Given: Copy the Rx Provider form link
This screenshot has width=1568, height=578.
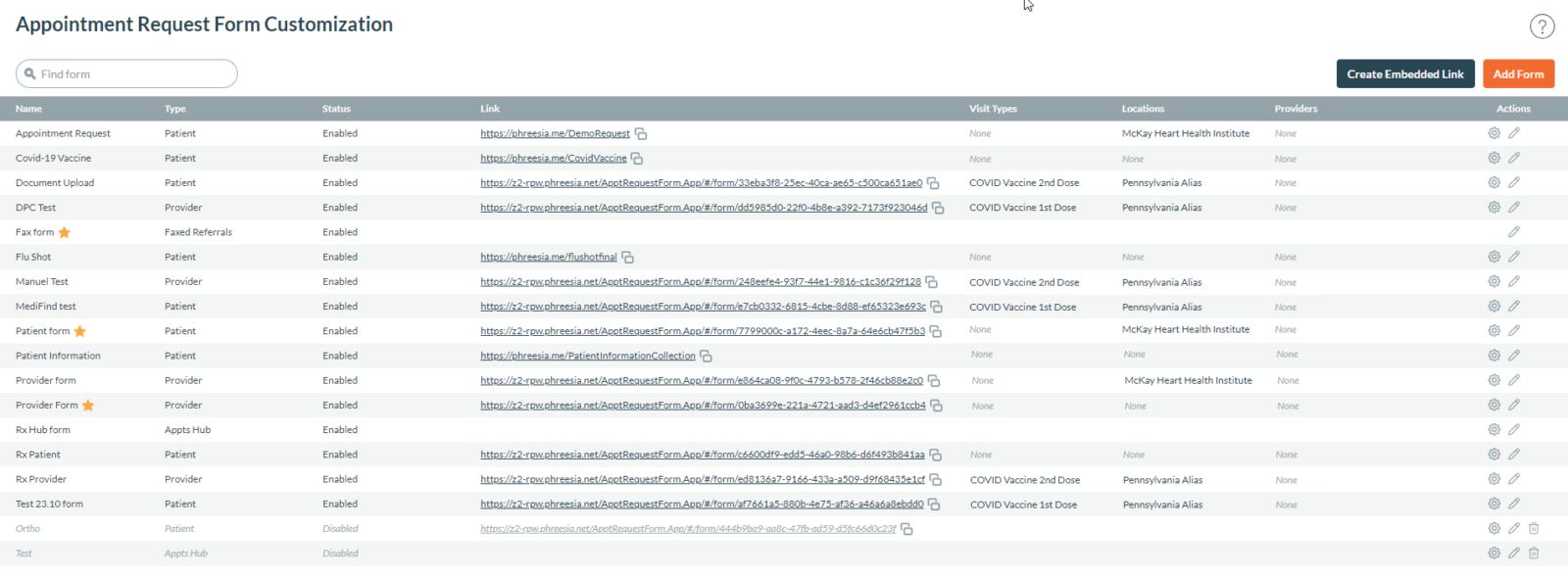Looking at the screenshot, I should tap(936, 480).
